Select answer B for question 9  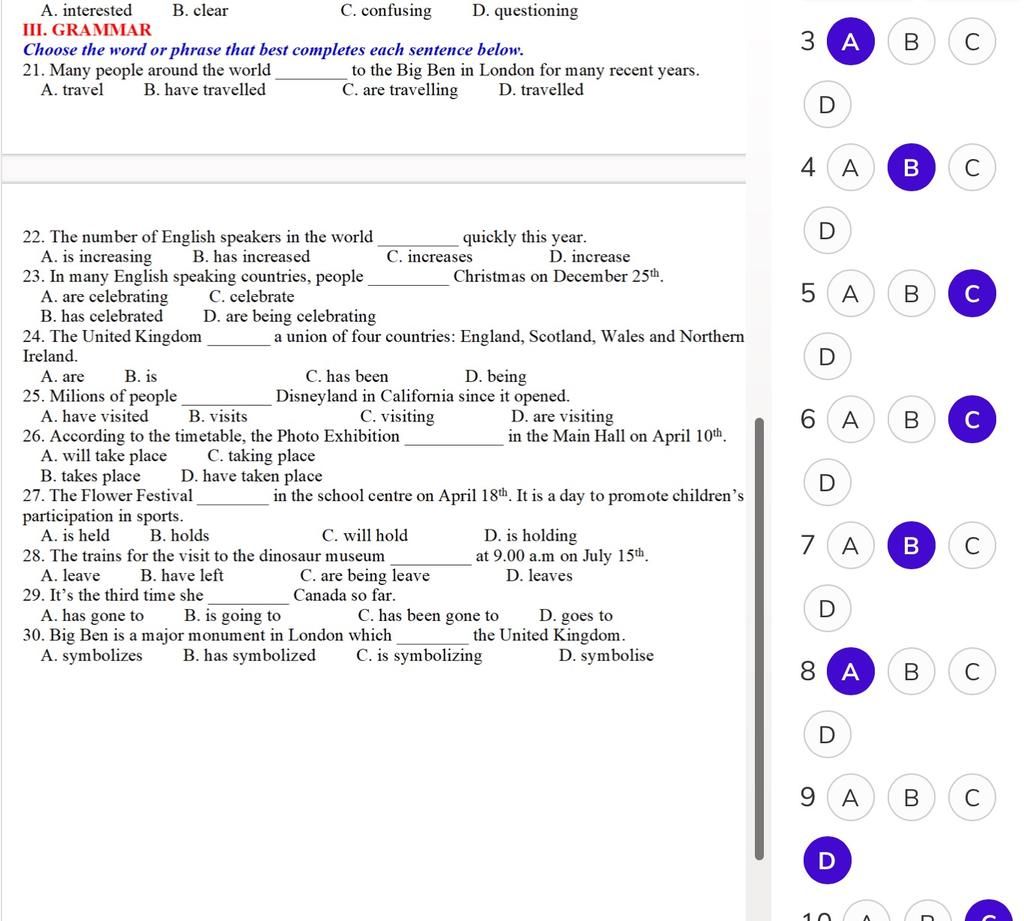911,798
